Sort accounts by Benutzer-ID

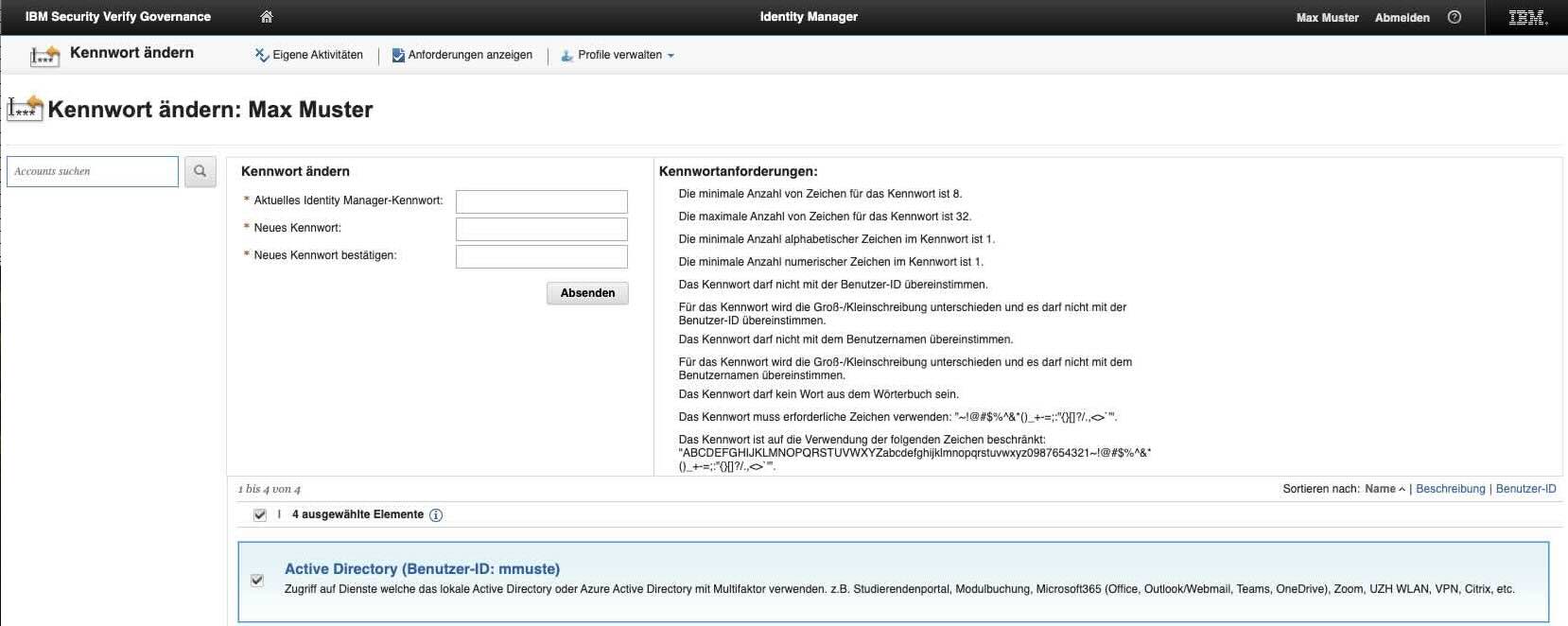(1525, 489)
